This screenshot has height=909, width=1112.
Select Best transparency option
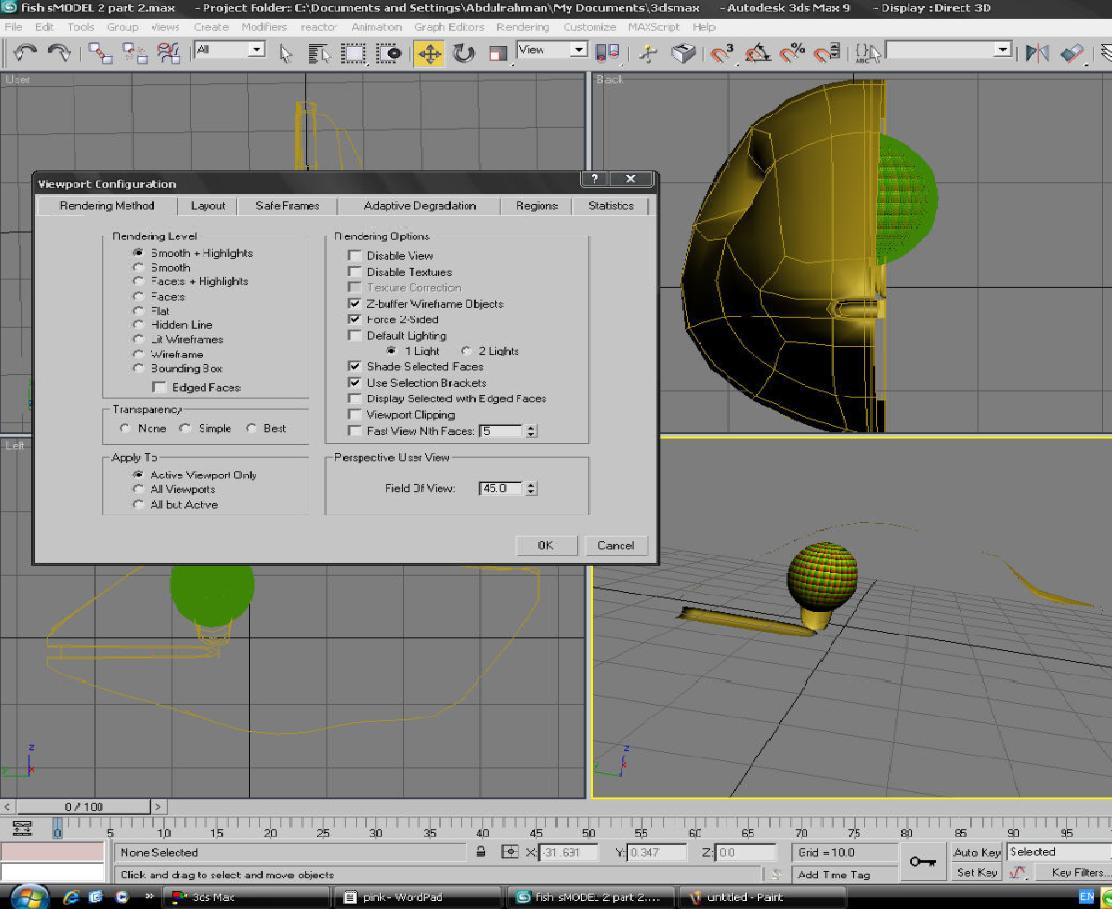click(x=251, y=428)
